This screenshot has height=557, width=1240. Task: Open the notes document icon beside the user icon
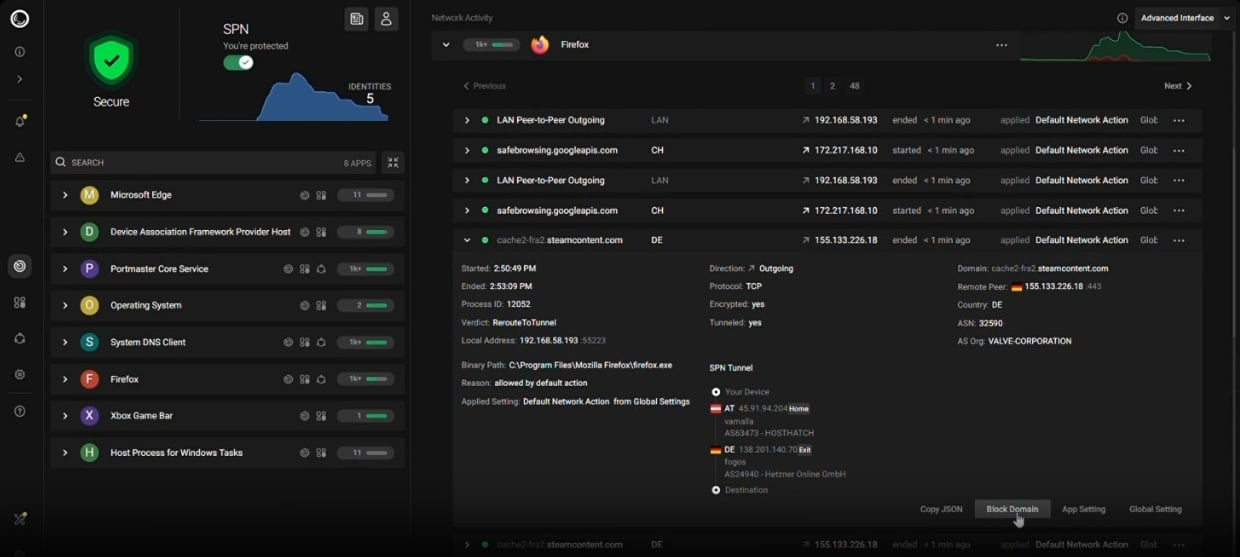(356, 19)
